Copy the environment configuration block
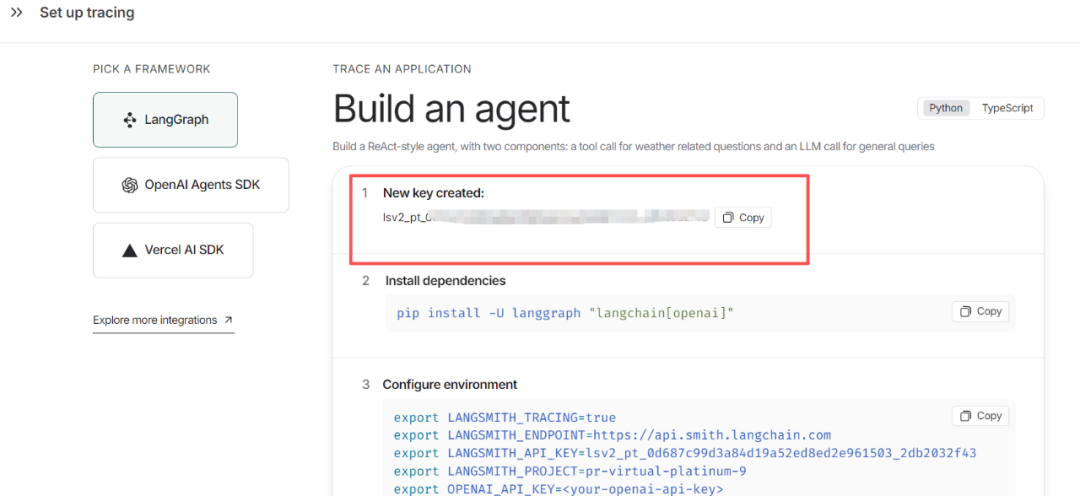 point(981,416)
